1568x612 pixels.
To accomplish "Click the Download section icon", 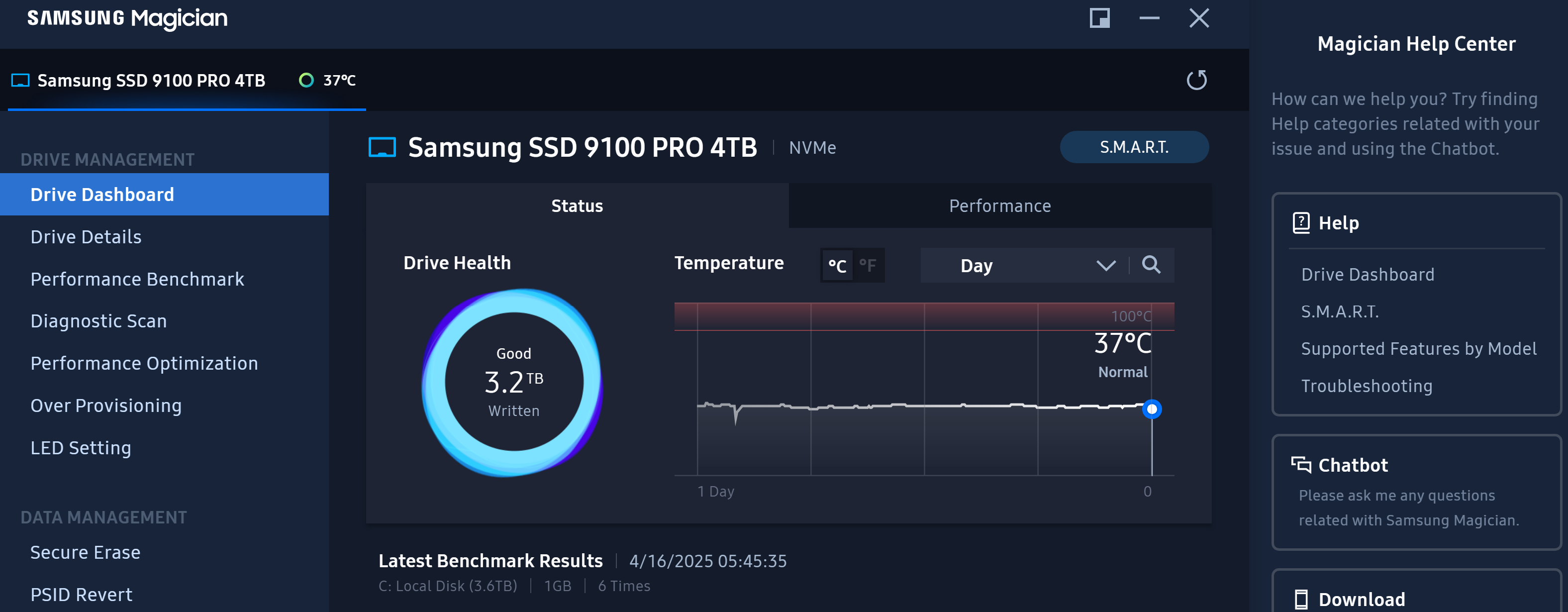I will (x=1301, y=599).
